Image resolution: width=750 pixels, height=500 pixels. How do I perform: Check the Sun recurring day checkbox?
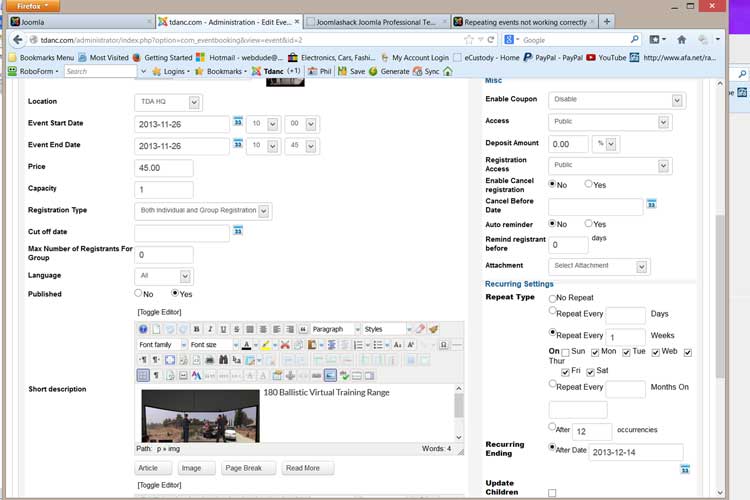[566, 352]
